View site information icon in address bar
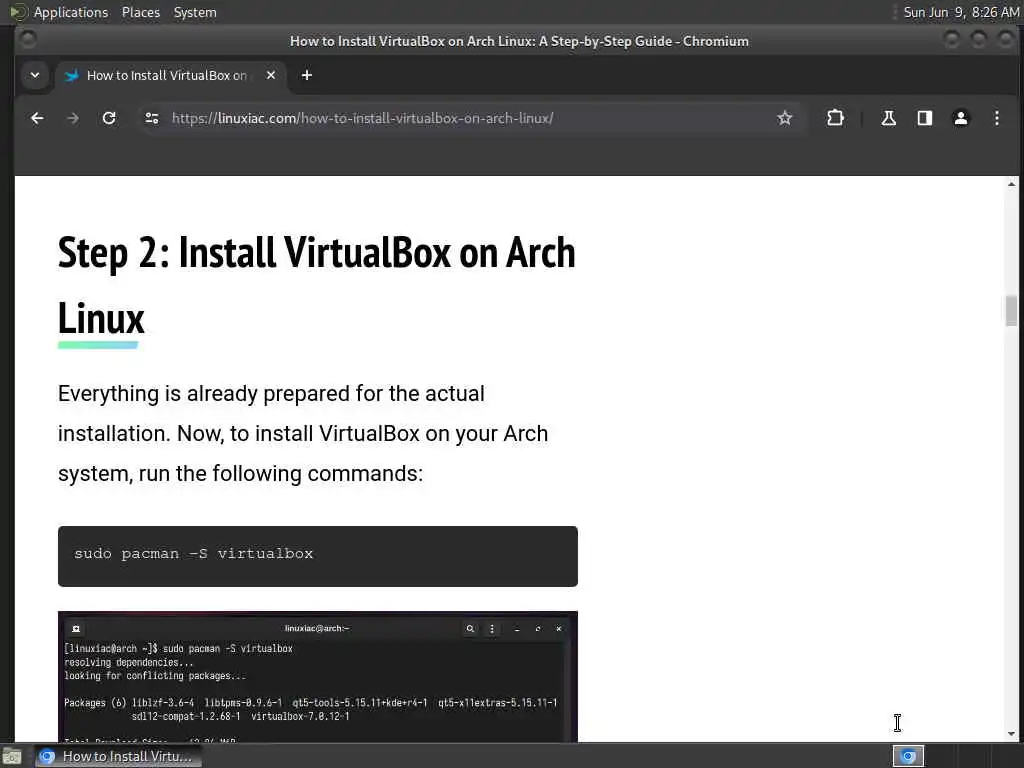 [152, 118]
